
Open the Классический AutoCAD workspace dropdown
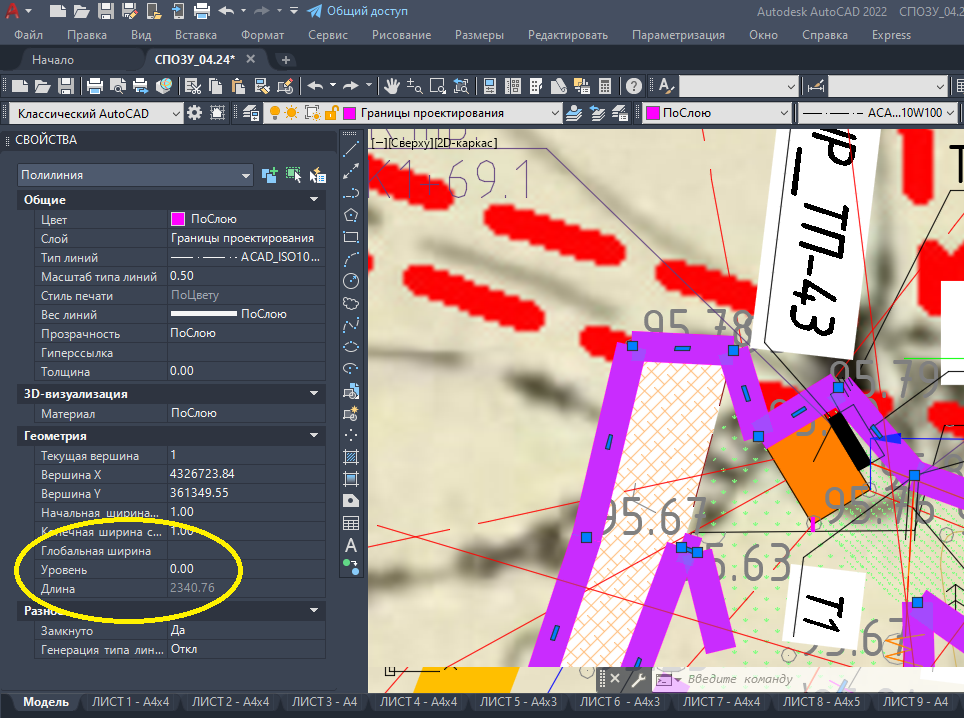point(96,113)
